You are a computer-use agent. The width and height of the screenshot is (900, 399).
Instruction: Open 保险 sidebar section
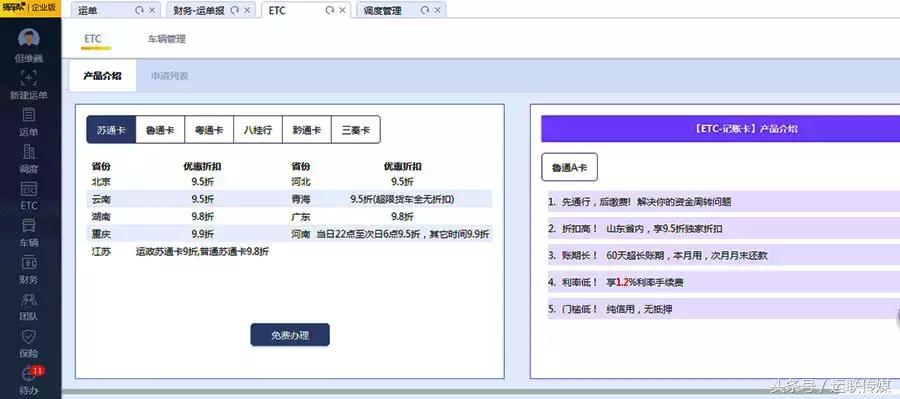point(29,343)
